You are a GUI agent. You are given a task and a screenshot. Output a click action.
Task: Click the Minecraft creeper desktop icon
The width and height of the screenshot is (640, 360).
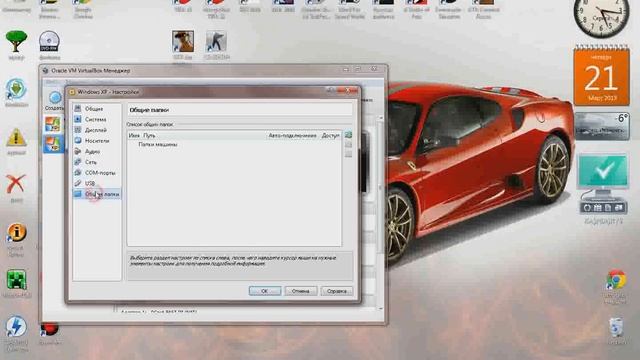16,280
